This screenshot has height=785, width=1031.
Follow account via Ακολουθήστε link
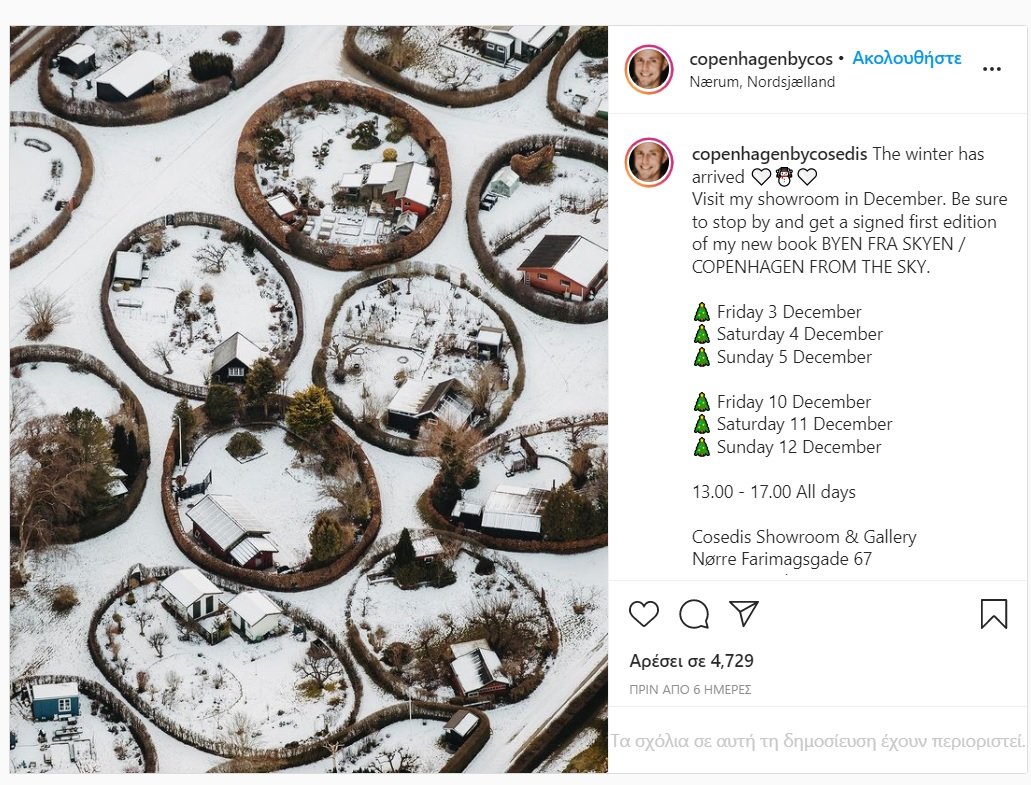[x=907, y=58]
